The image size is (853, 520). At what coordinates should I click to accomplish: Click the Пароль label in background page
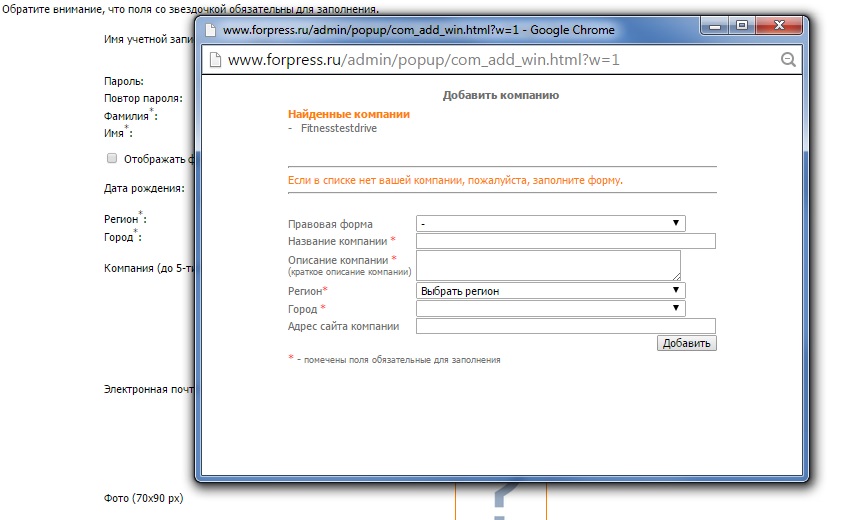click(x=123, y=81)
